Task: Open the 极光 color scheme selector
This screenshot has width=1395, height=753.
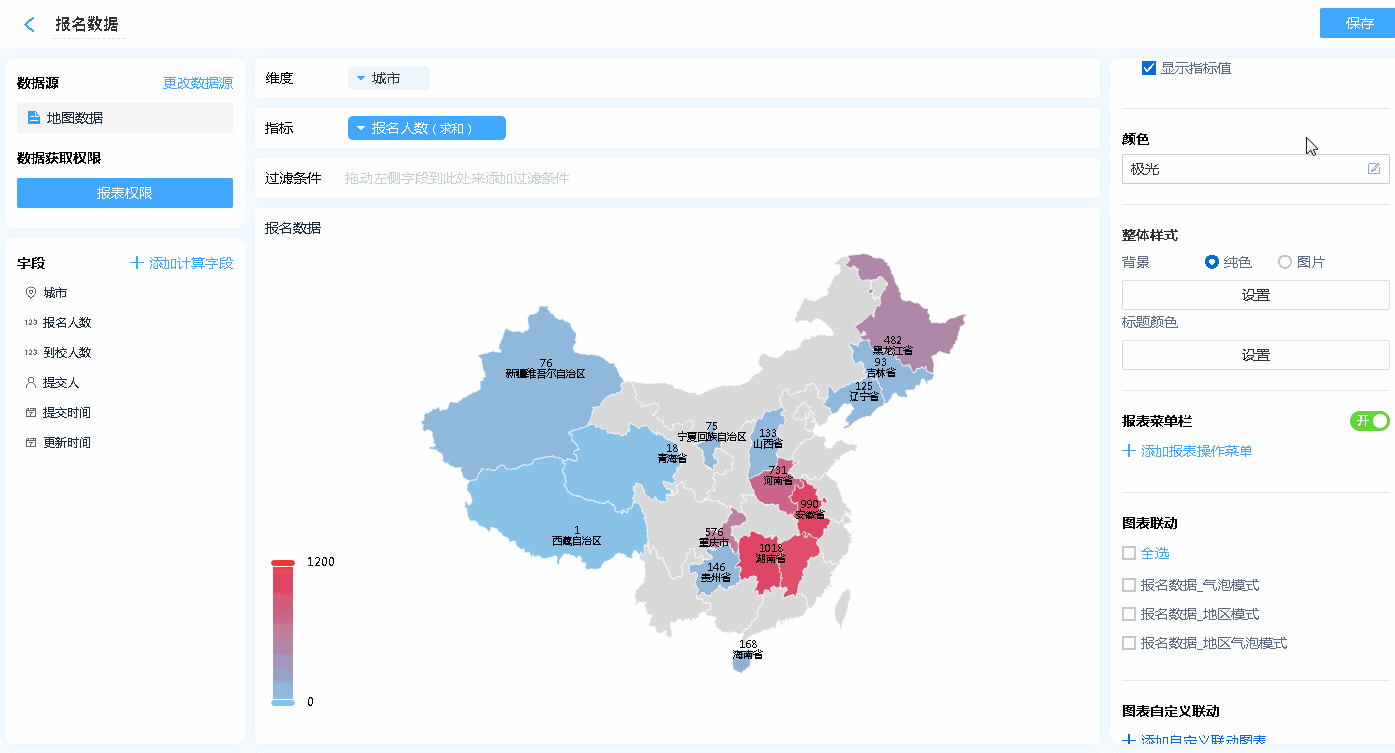Action: click(x=1245, y=169)
